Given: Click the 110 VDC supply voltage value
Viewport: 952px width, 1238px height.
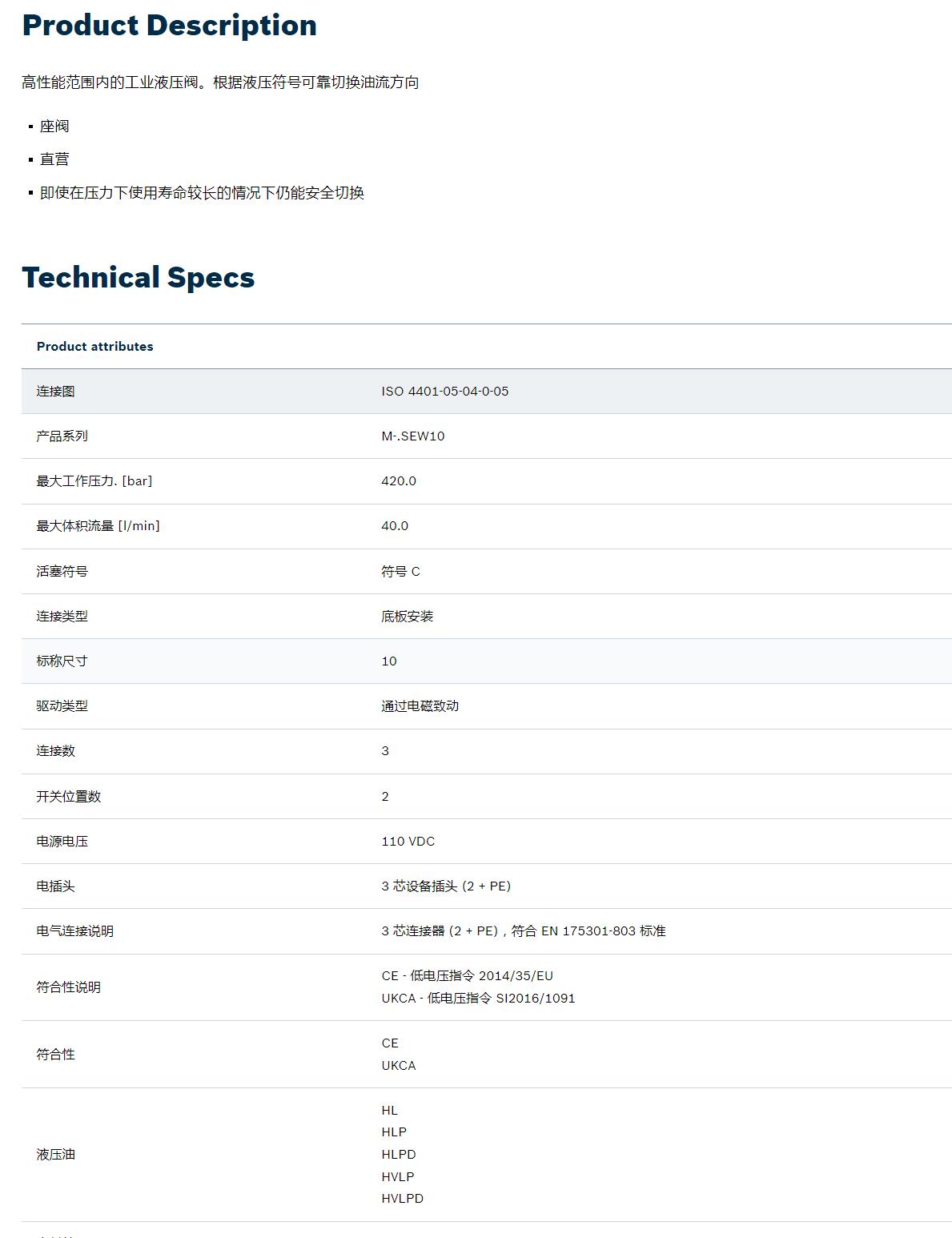Looking at the screenshot, I should pyautogui.click(x=408, y=842).
